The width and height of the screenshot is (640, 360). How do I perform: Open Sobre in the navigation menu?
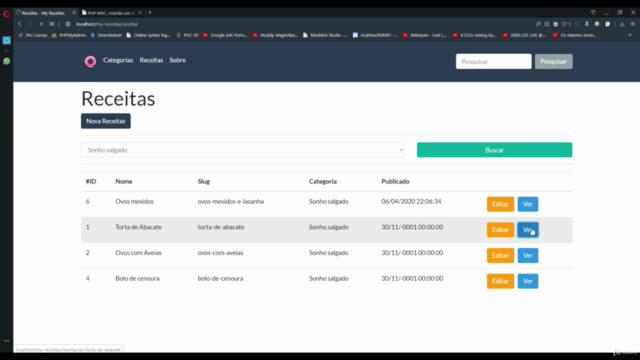click(x=178, y=60)
